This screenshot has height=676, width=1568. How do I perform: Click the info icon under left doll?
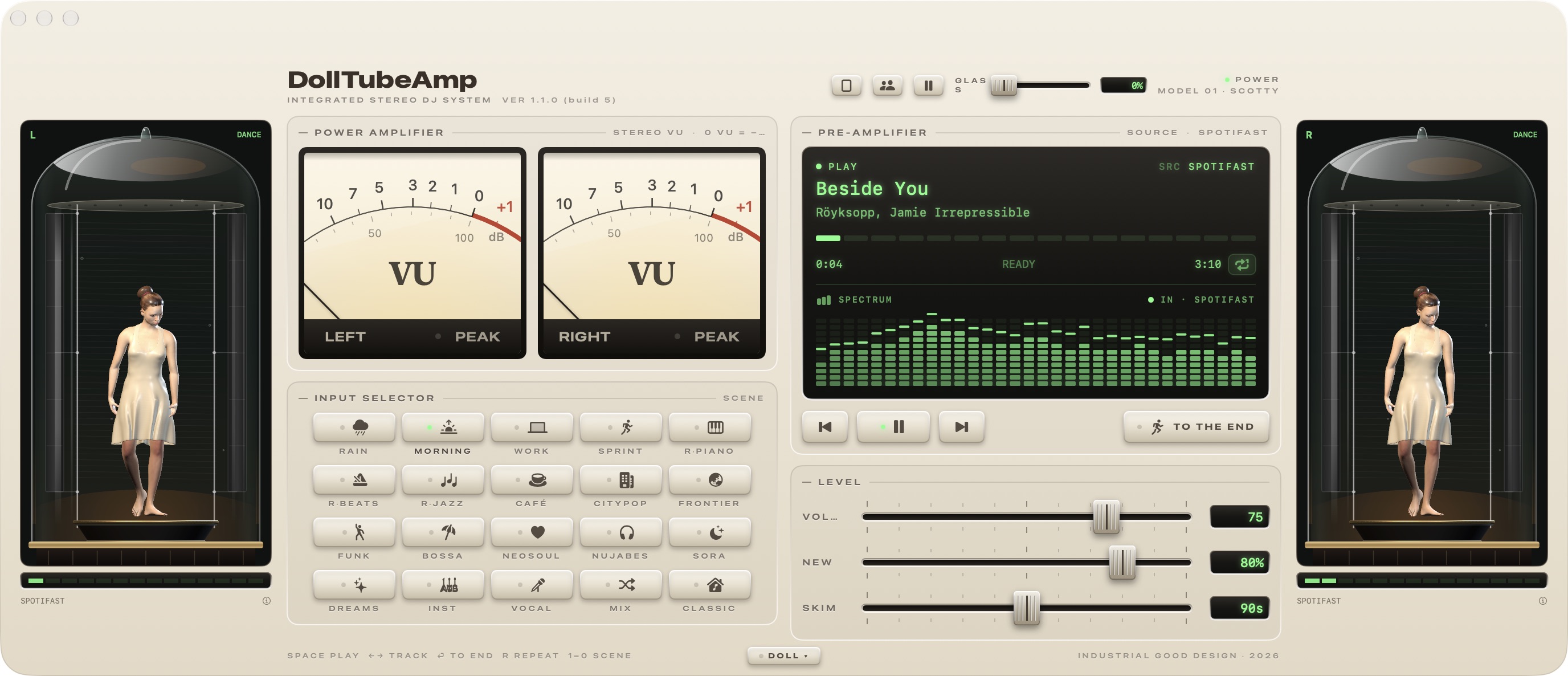[x=266, y=601]
